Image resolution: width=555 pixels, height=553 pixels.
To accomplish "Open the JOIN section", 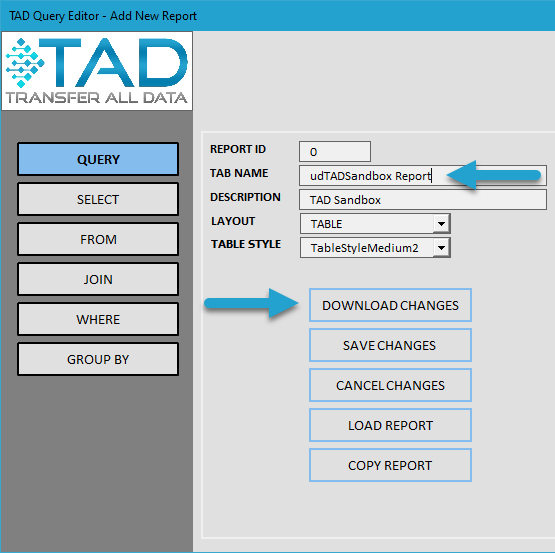I will point(98,279).
